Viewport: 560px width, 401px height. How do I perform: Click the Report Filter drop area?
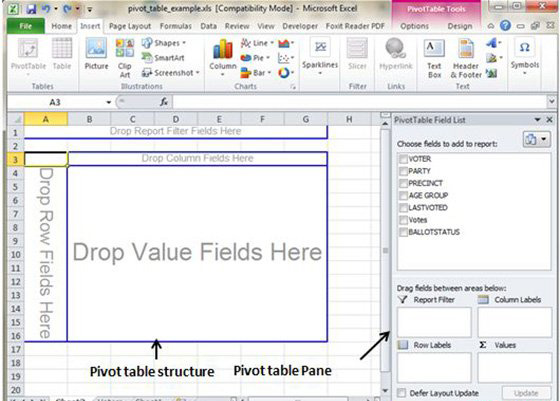point(434,322)
